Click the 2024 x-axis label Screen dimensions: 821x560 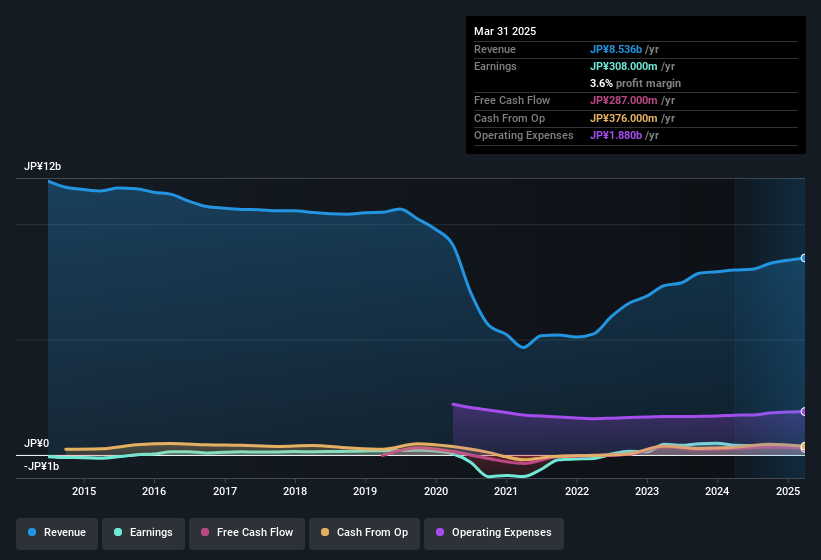coord(717,491)
